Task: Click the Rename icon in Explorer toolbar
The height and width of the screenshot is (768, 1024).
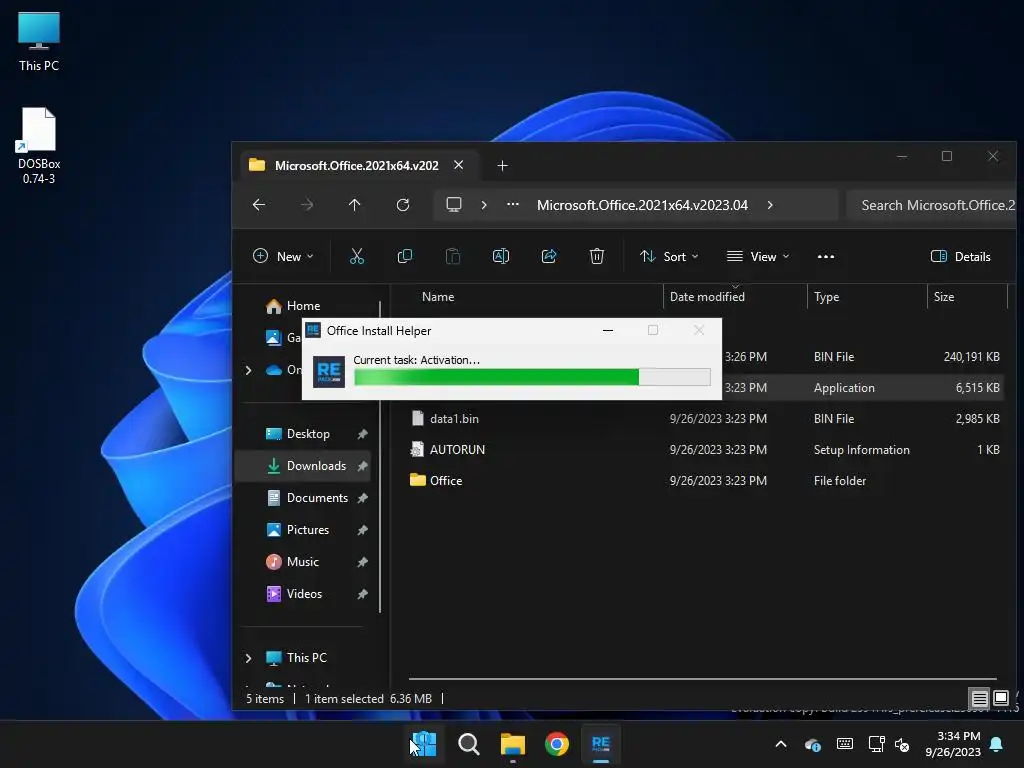Action: tap(501, 257)
